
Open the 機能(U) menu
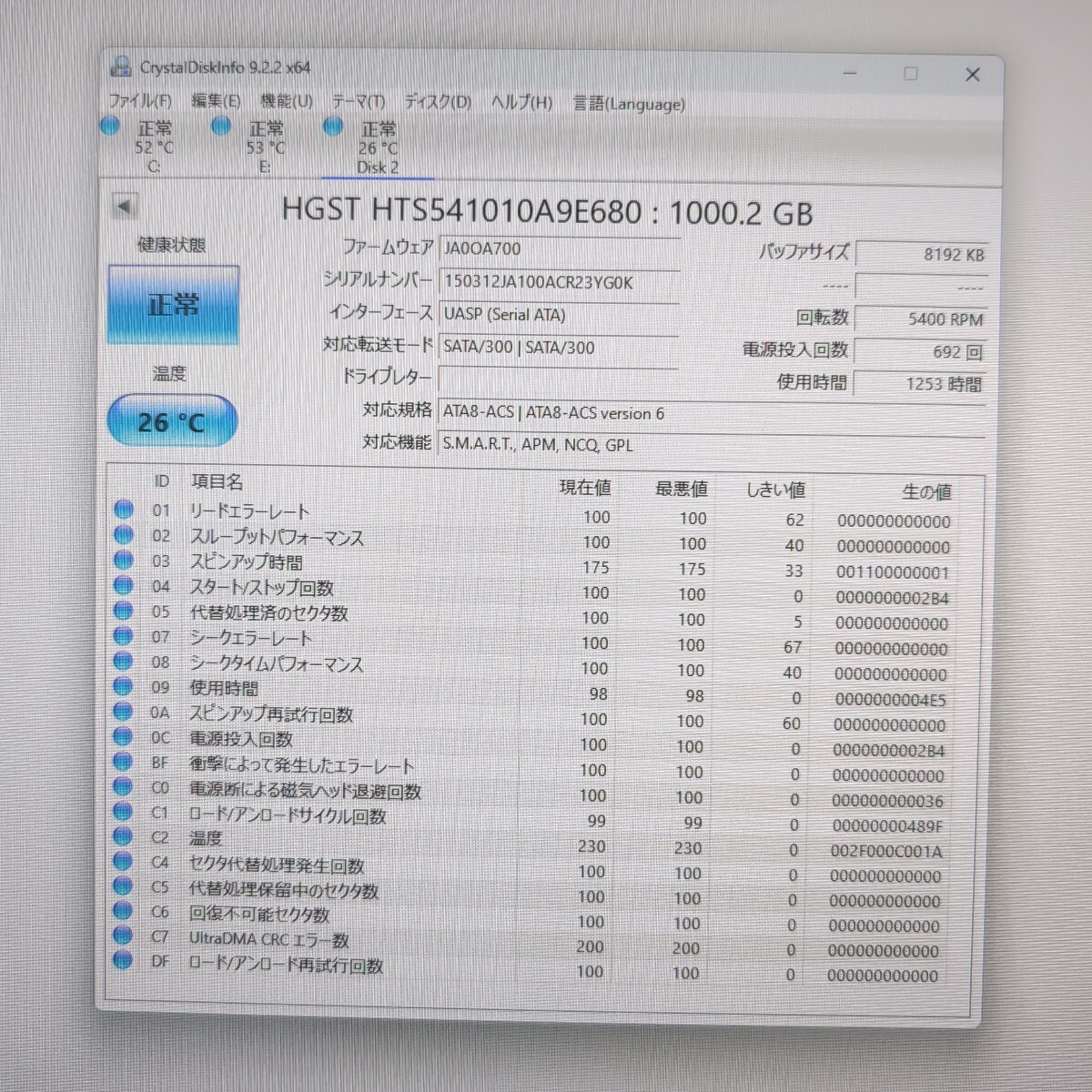click(286, 101)
